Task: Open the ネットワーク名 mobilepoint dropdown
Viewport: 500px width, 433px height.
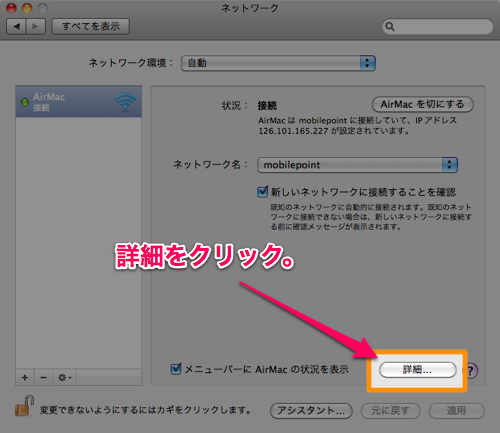Action: click(357, 165)
